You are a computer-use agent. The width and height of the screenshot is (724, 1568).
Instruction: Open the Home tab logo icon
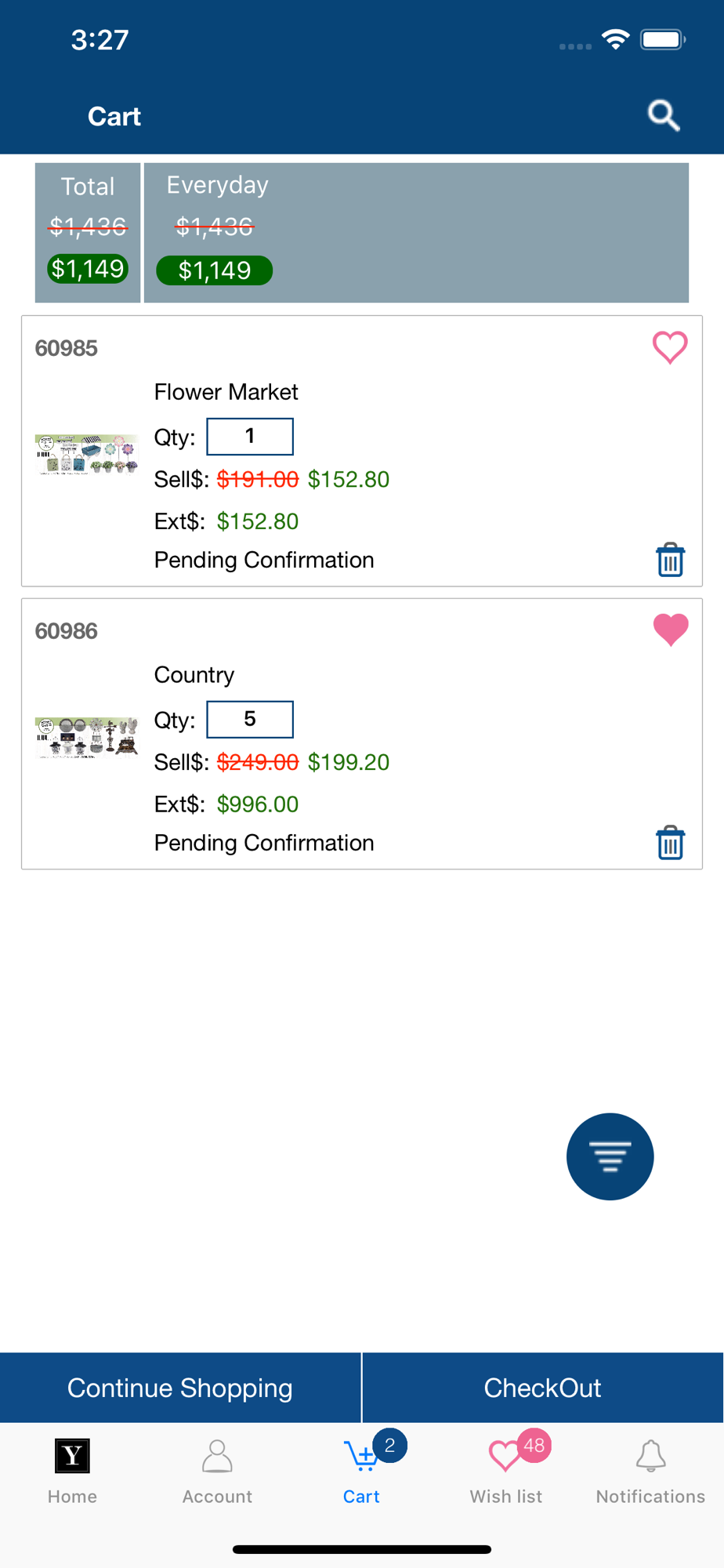pos(72,1457)
